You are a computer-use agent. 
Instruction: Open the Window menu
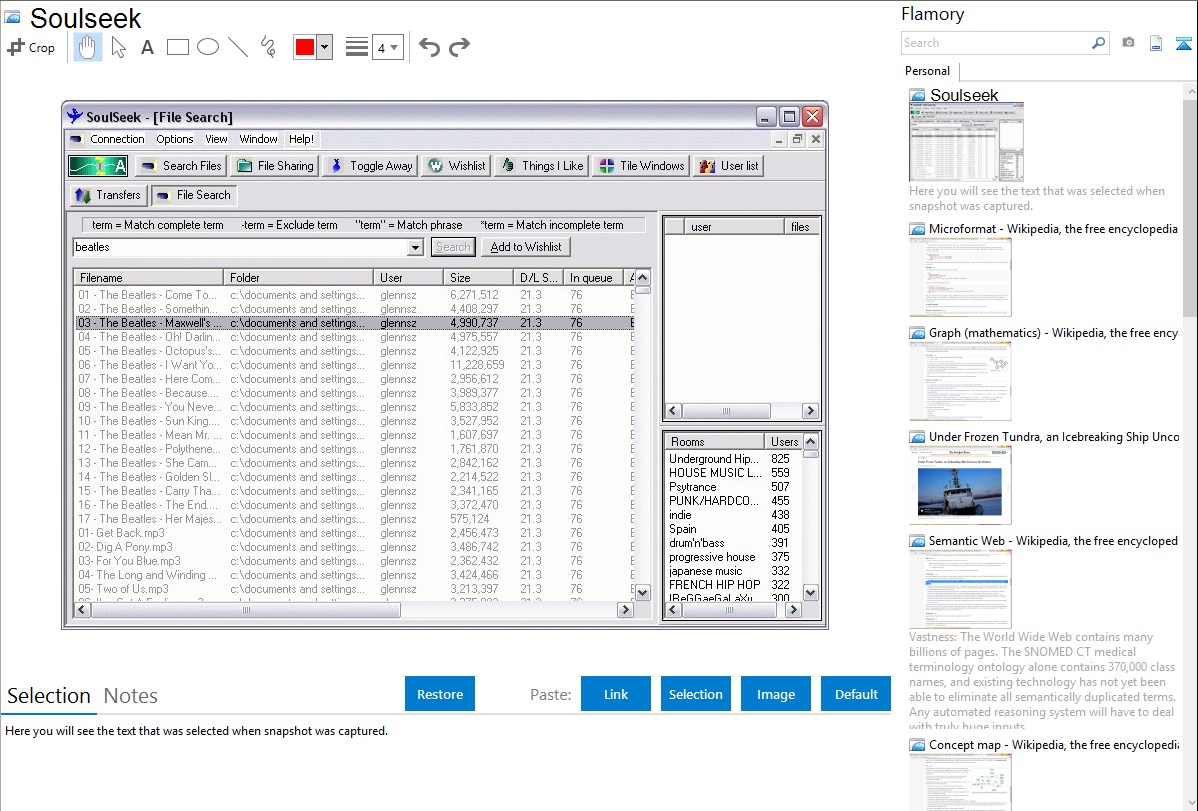258,139
